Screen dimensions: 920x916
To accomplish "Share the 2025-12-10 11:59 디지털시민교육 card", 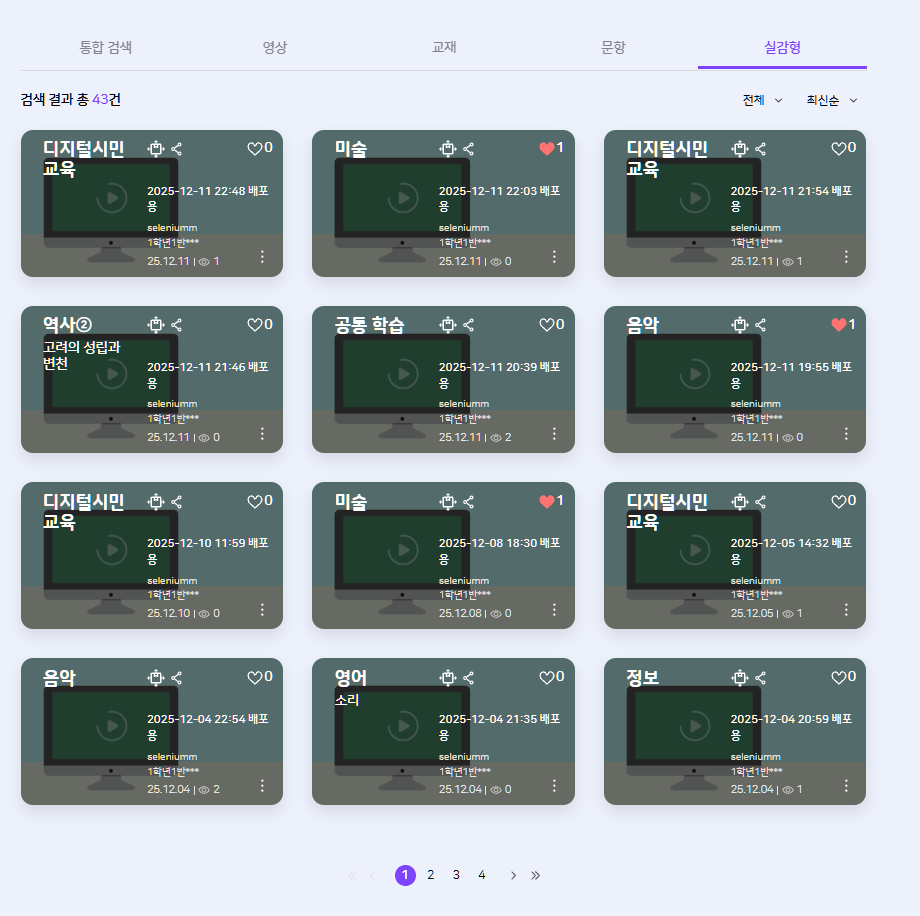I will (176, 502).
